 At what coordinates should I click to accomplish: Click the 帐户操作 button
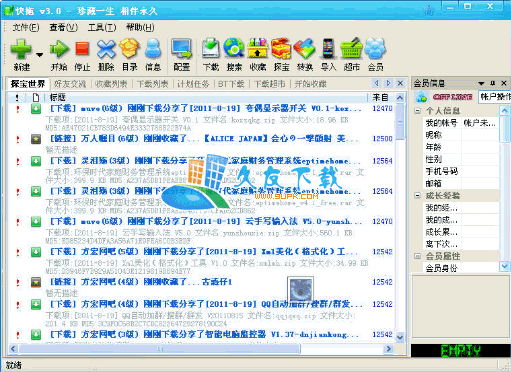(495, 97)
